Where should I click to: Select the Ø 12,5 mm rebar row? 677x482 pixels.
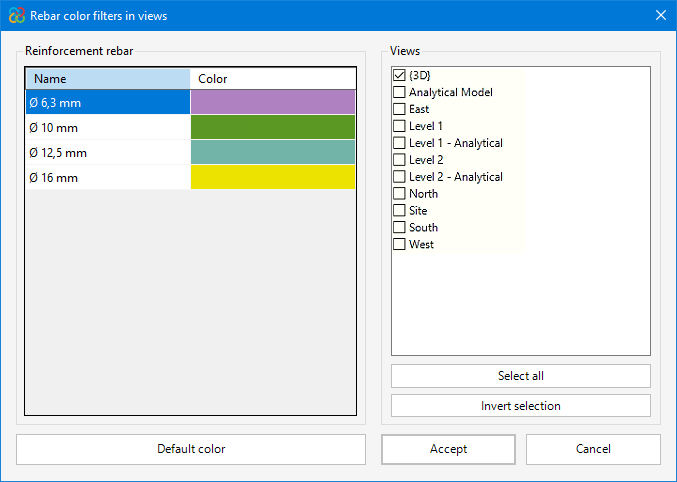coord(107,152)
